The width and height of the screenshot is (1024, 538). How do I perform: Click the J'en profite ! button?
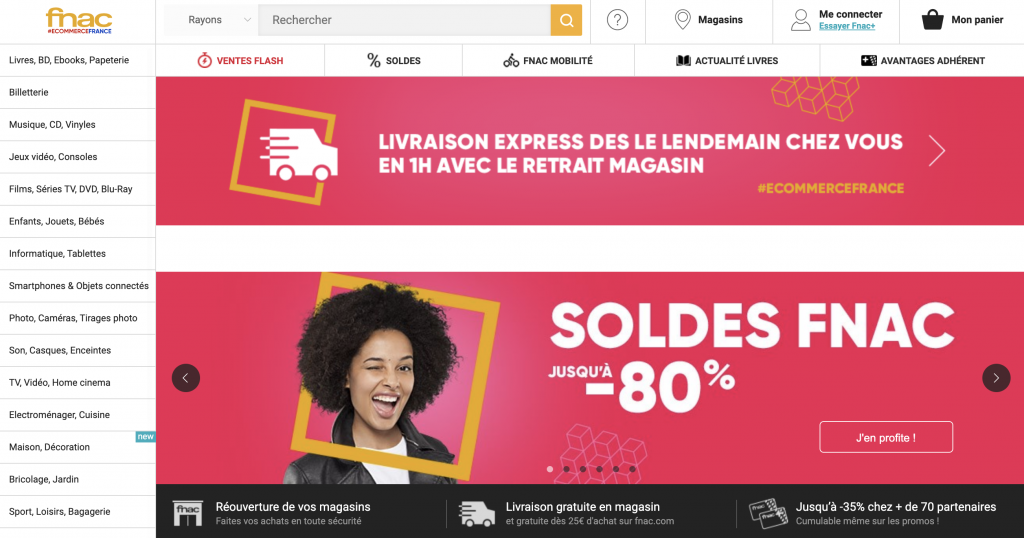[886, 437]
